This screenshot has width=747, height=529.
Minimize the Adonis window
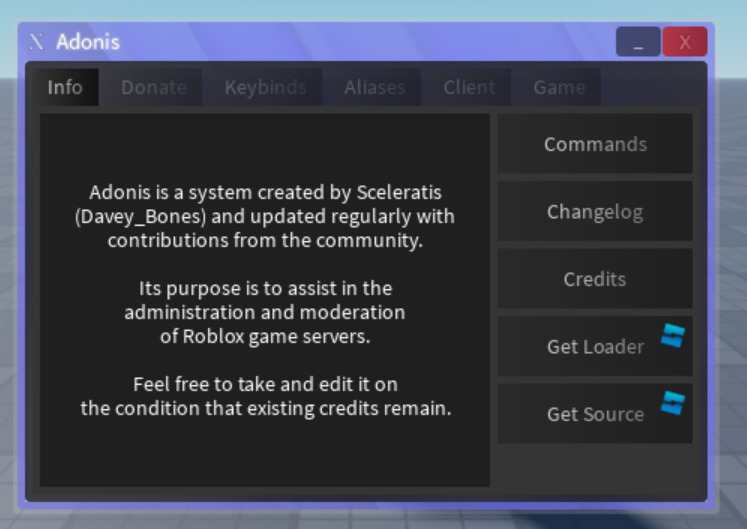click(x=638, y=42)
